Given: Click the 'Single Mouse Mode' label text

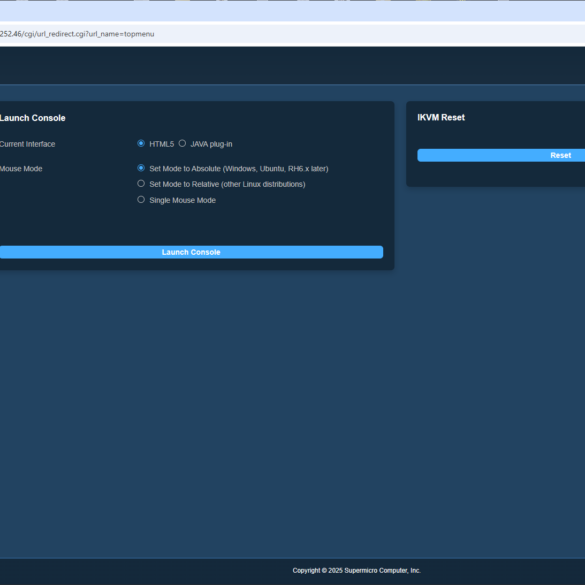Looking at the screenshot, I should pos(182,200).
